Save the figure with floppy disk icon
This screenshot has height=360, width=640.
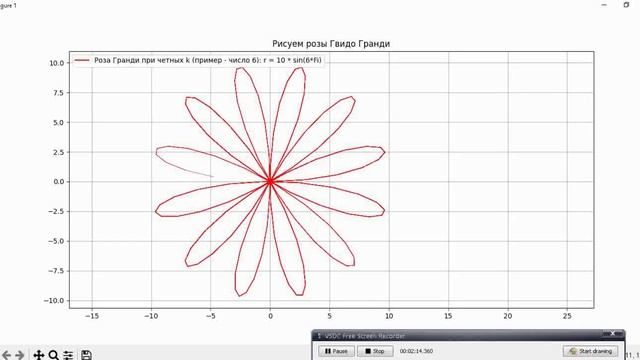click(86, 355)
